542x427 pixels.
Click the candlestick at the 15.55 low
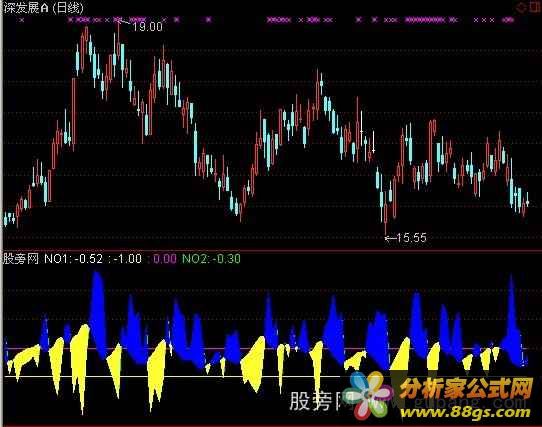click(386, 214)
